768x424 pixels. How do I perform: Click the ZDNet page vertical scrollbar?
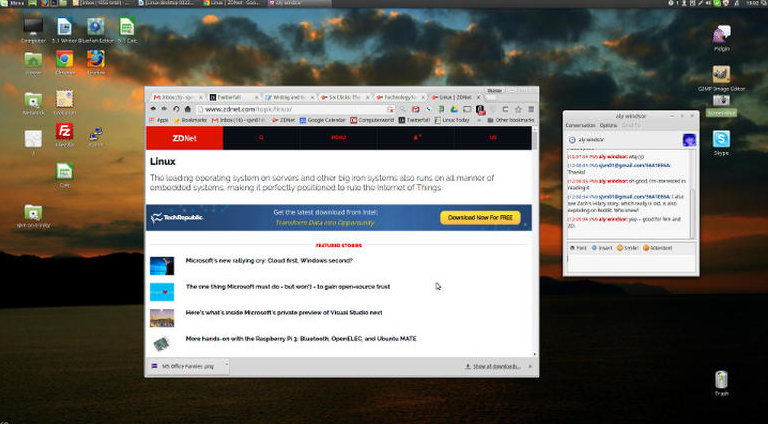(x=534, y=241)
